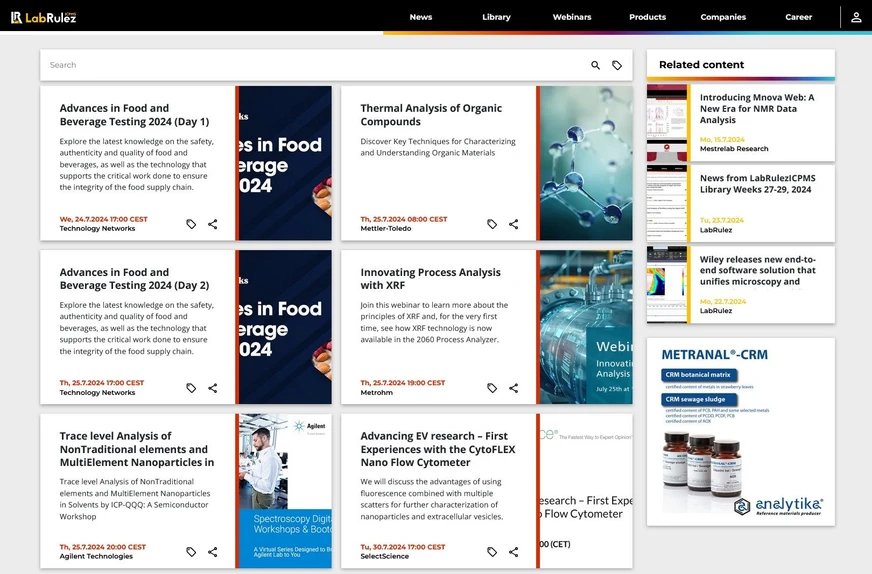Click Metrohm organizer name
Screen dimensions: 872x574
click(376, 393)
